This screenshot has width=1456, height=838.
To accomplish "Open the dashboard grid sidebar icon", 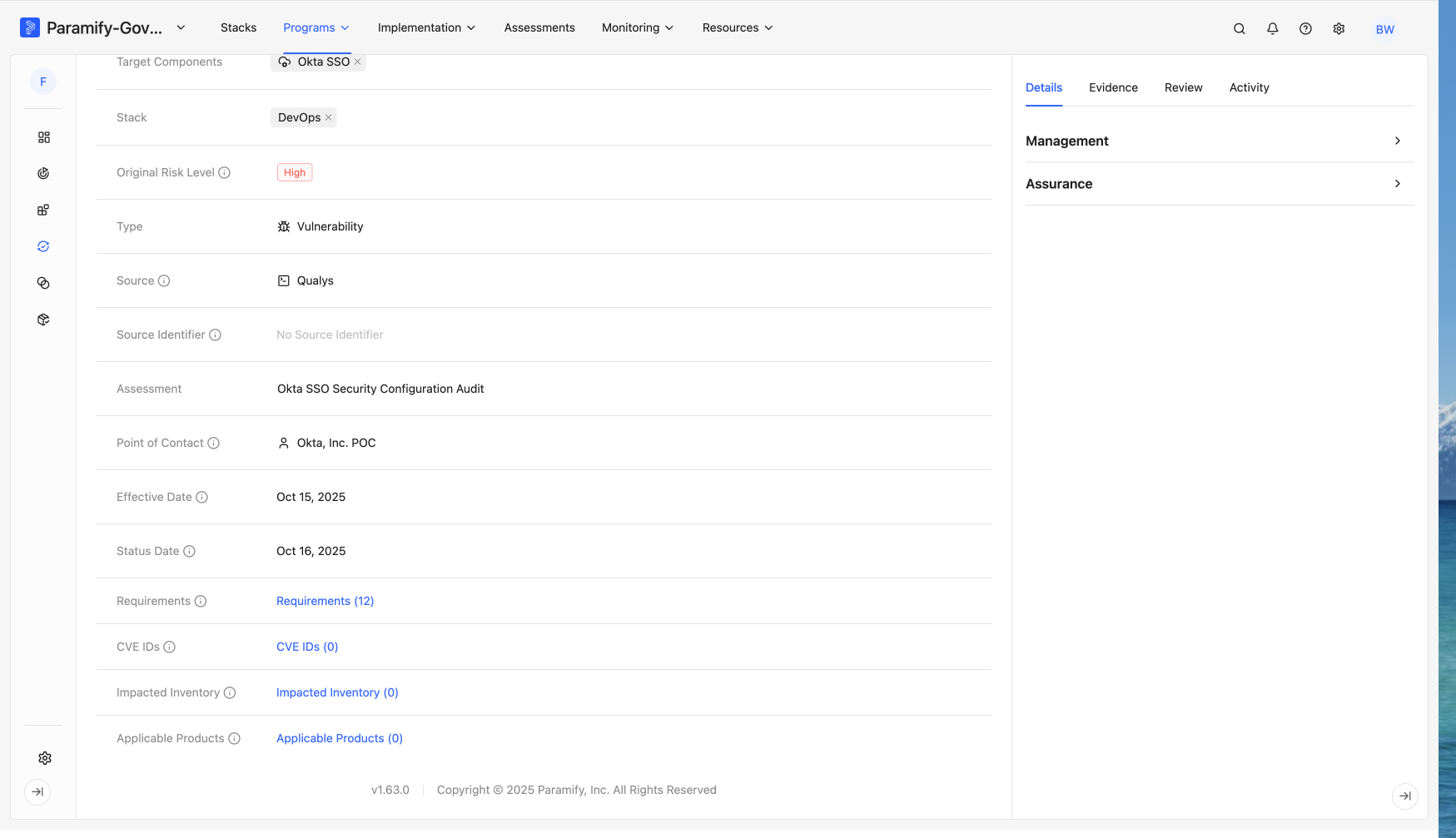I will coord(43,137).
